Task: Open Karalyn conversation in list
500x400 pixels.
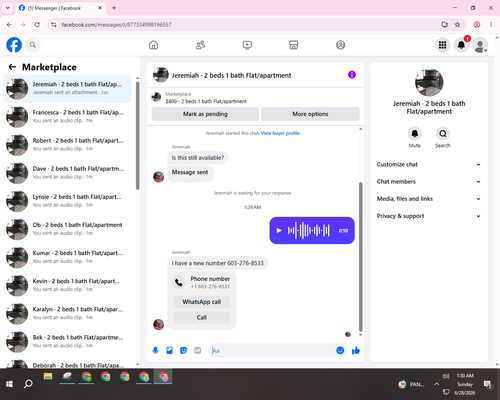Action: [x=67, y=314]
